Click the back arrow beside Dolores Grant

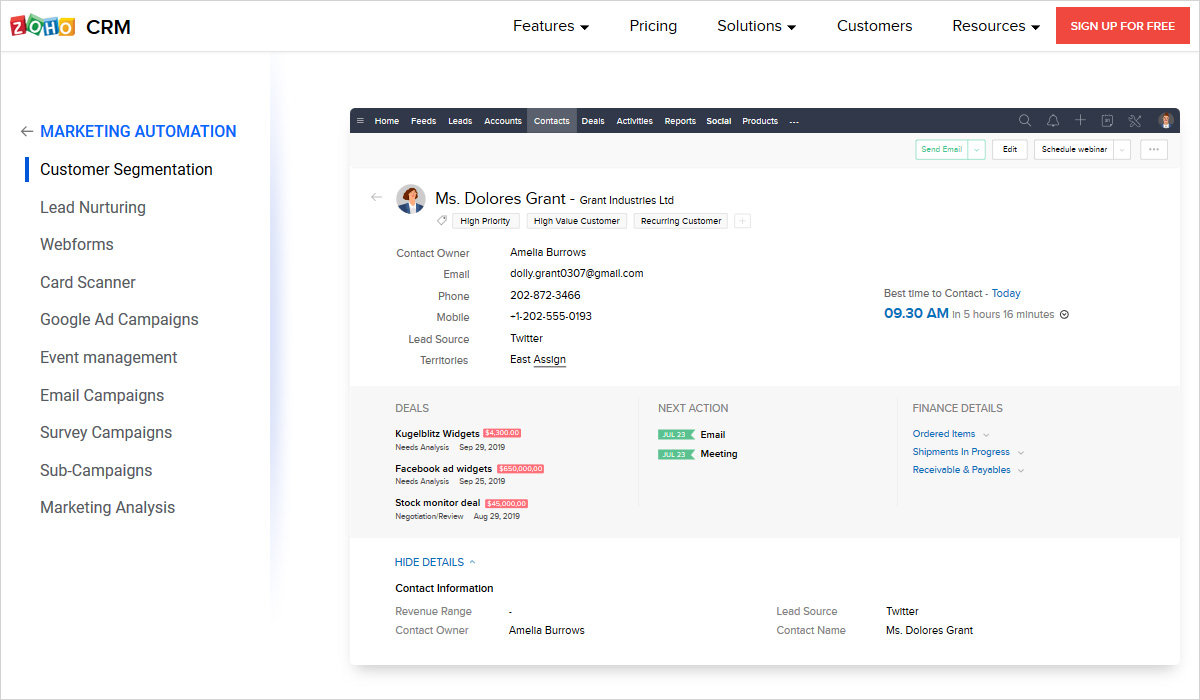376,197
